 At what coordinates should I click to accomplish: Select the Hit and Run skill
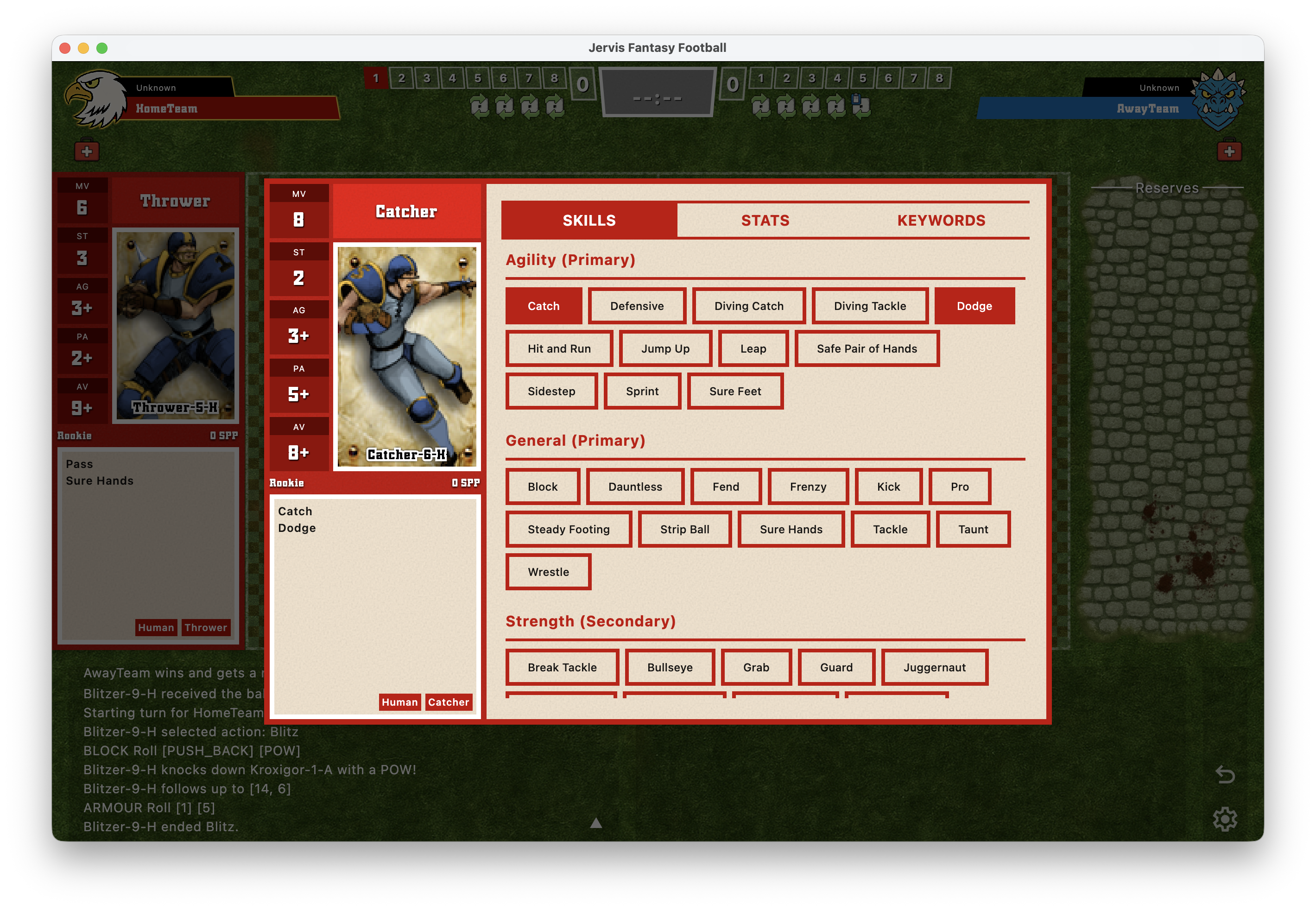click(559, 349)
